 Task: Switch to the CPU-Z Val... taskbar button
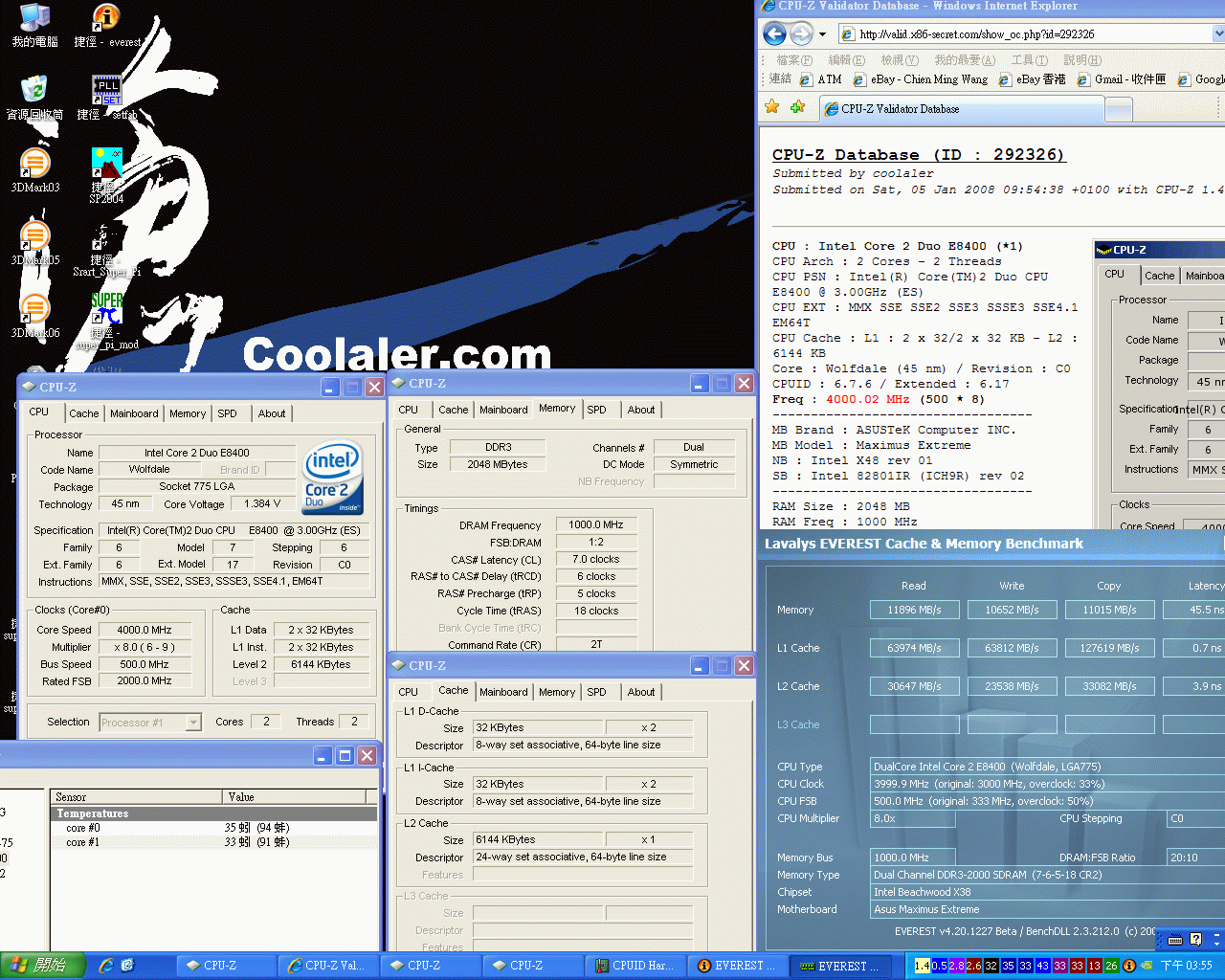pyautogui.click(x=327, y=966)
